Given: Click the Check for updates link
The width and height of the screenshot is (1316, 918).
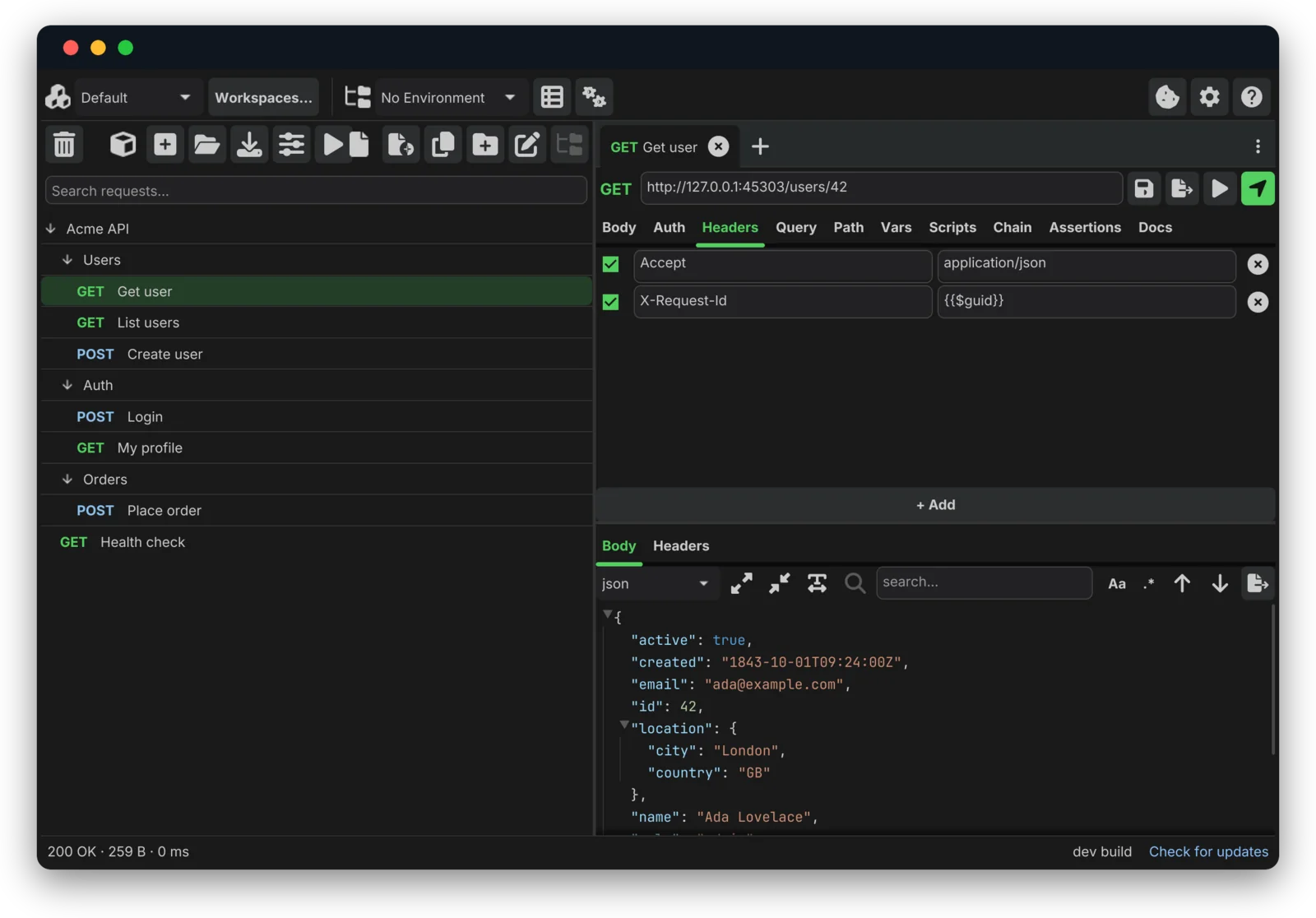Looking at the screenshot, I should pyautogui.click(x=1208, y=851).
